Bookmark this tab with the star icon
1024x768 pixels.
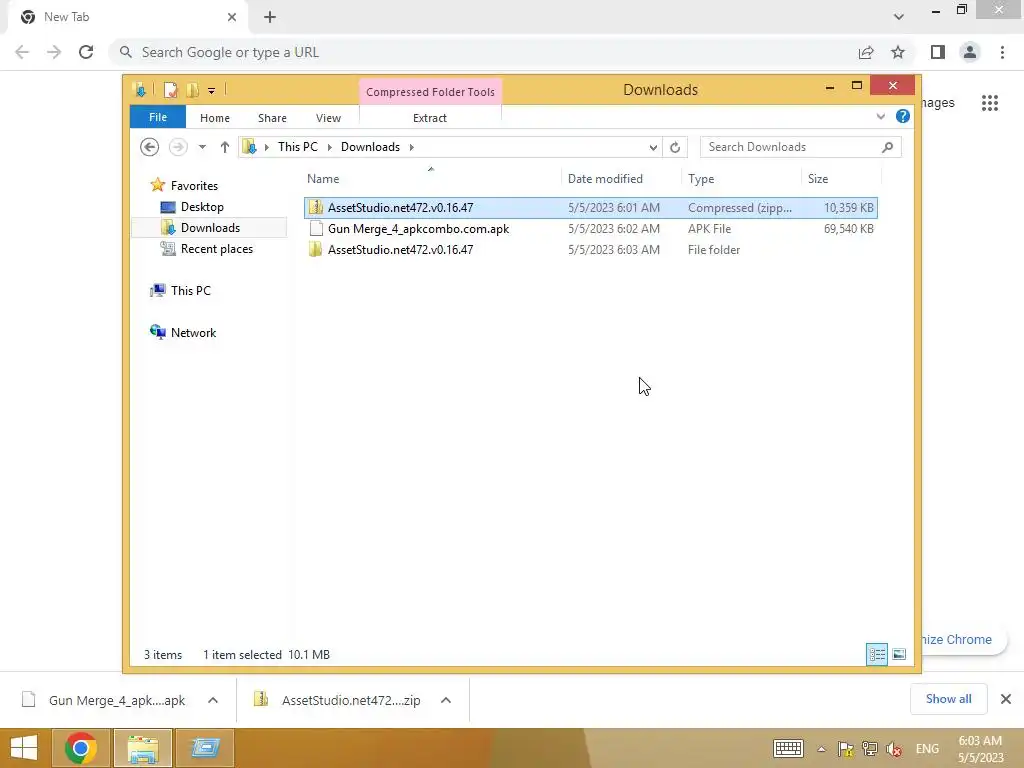[898, 52]
